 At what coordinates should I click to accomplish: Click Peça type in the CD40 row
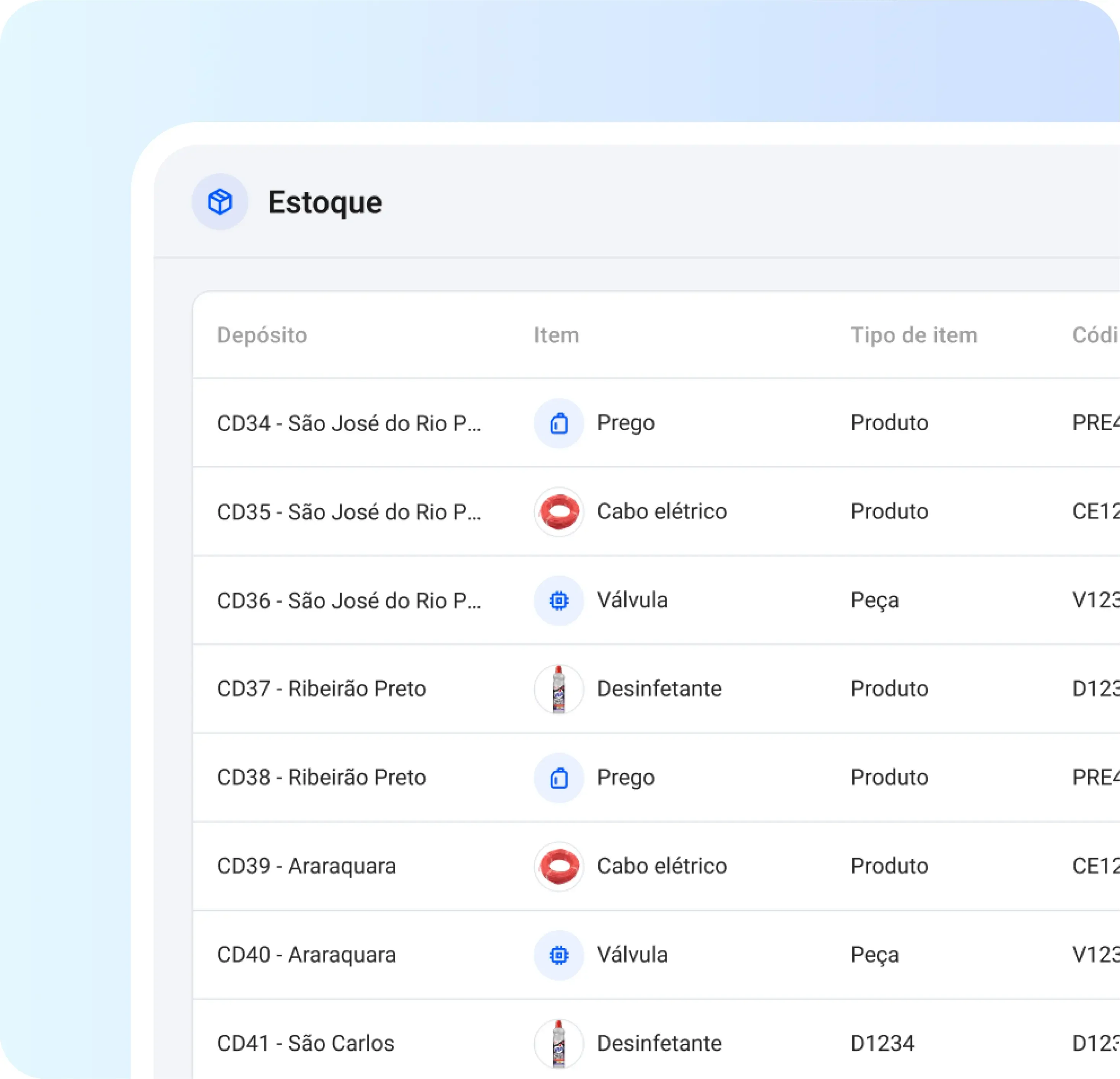[x=874, y=955]
